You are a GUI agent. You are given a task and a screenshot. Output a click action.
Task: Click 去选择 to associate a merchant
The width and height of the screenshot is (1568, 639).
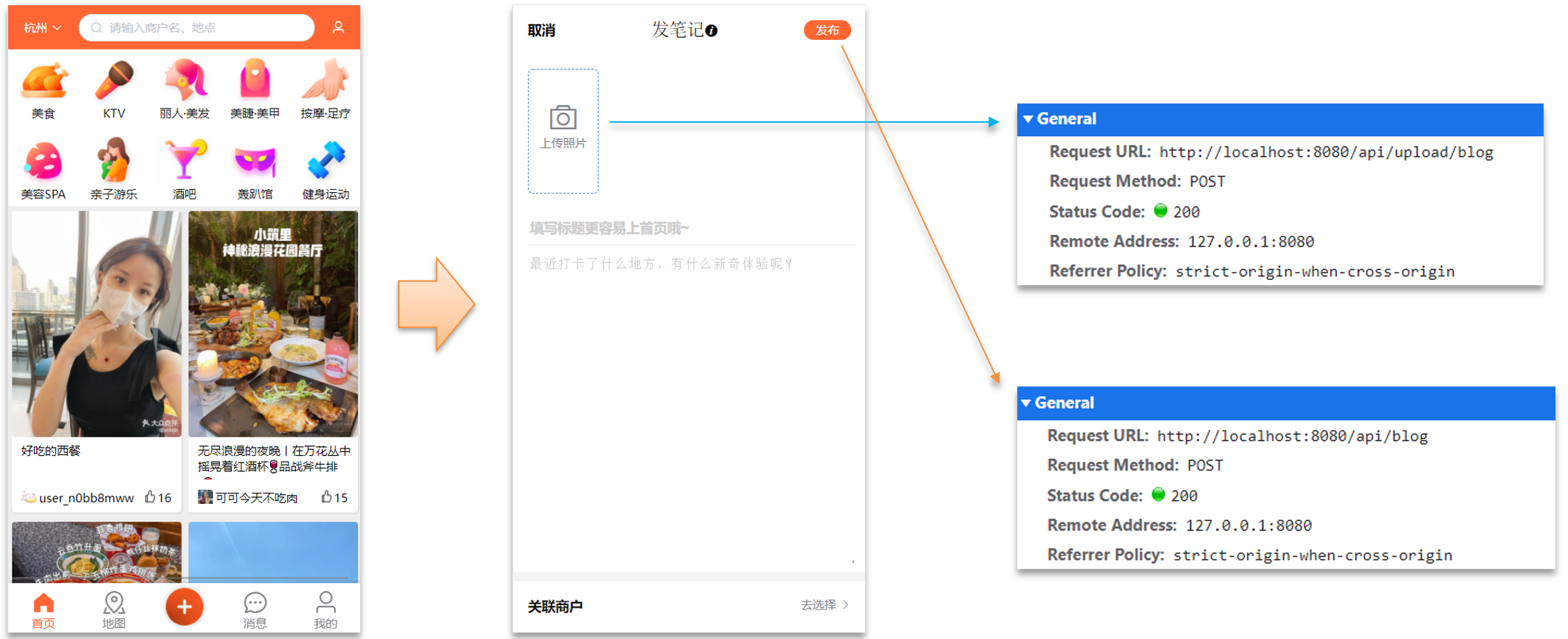click(x=825, y=604)
